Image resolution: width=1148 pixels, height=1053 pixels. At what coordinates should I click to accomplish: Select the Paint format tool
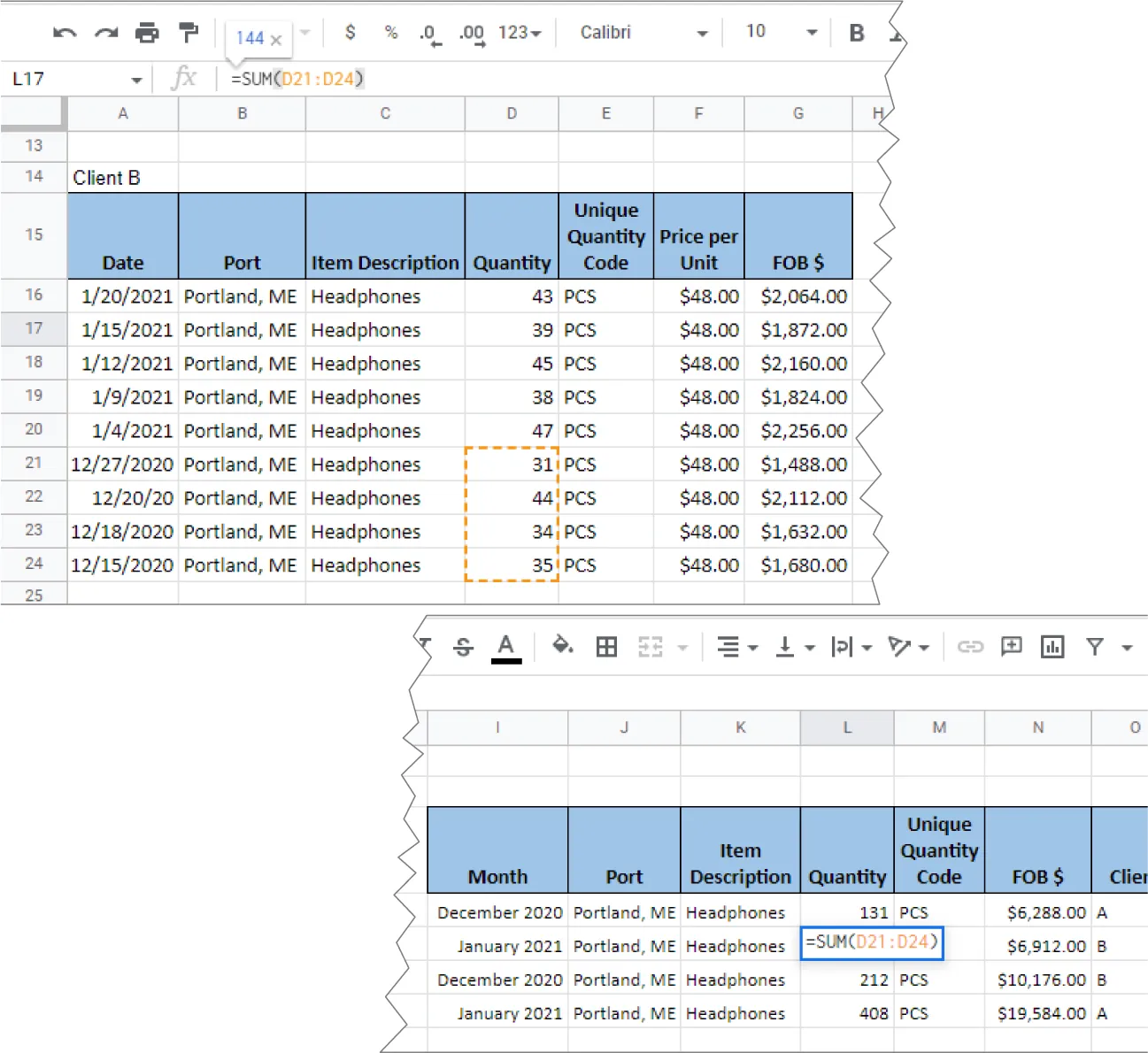(189, 33)
